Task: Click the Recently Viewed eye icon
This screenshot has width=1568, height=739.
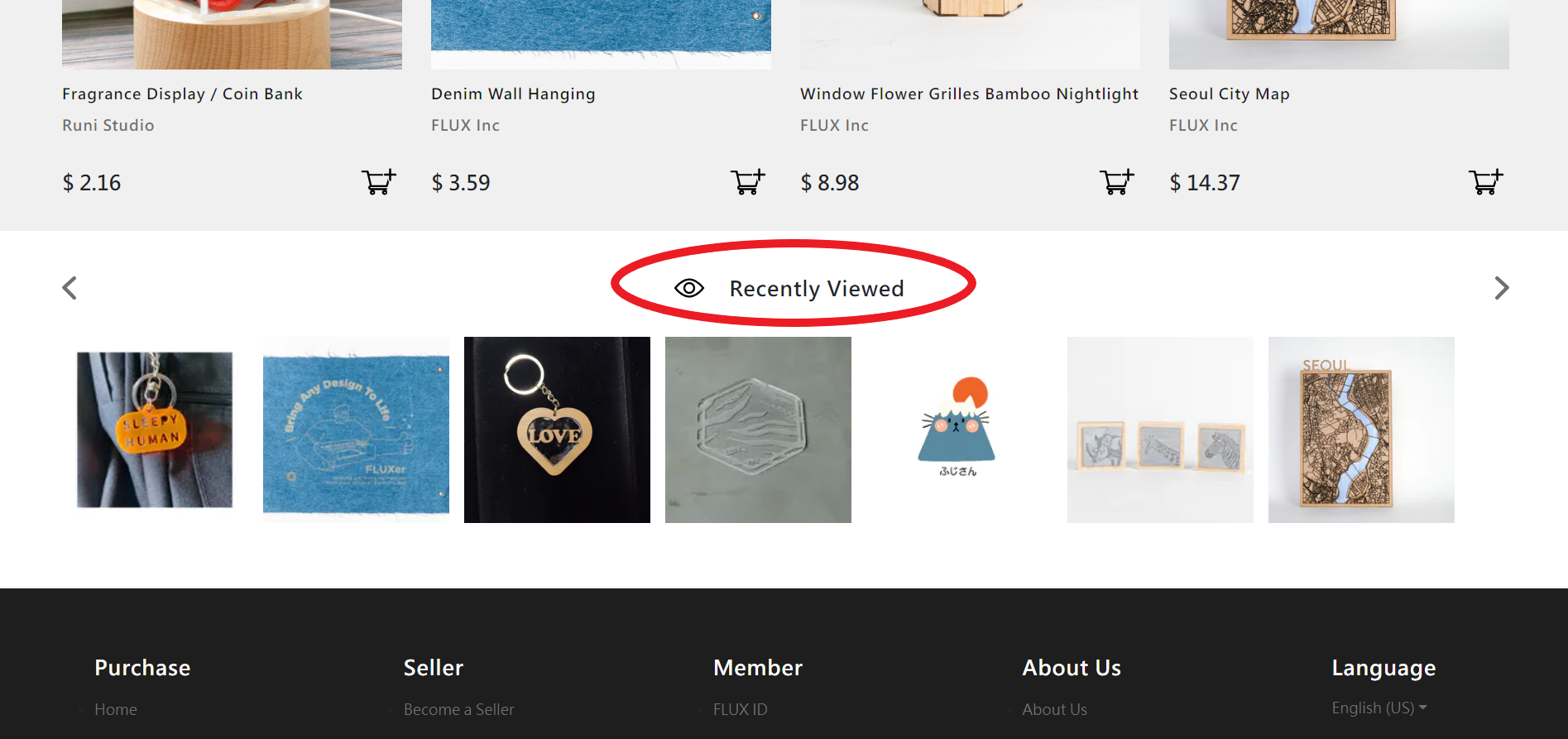Action: point(688,288)
